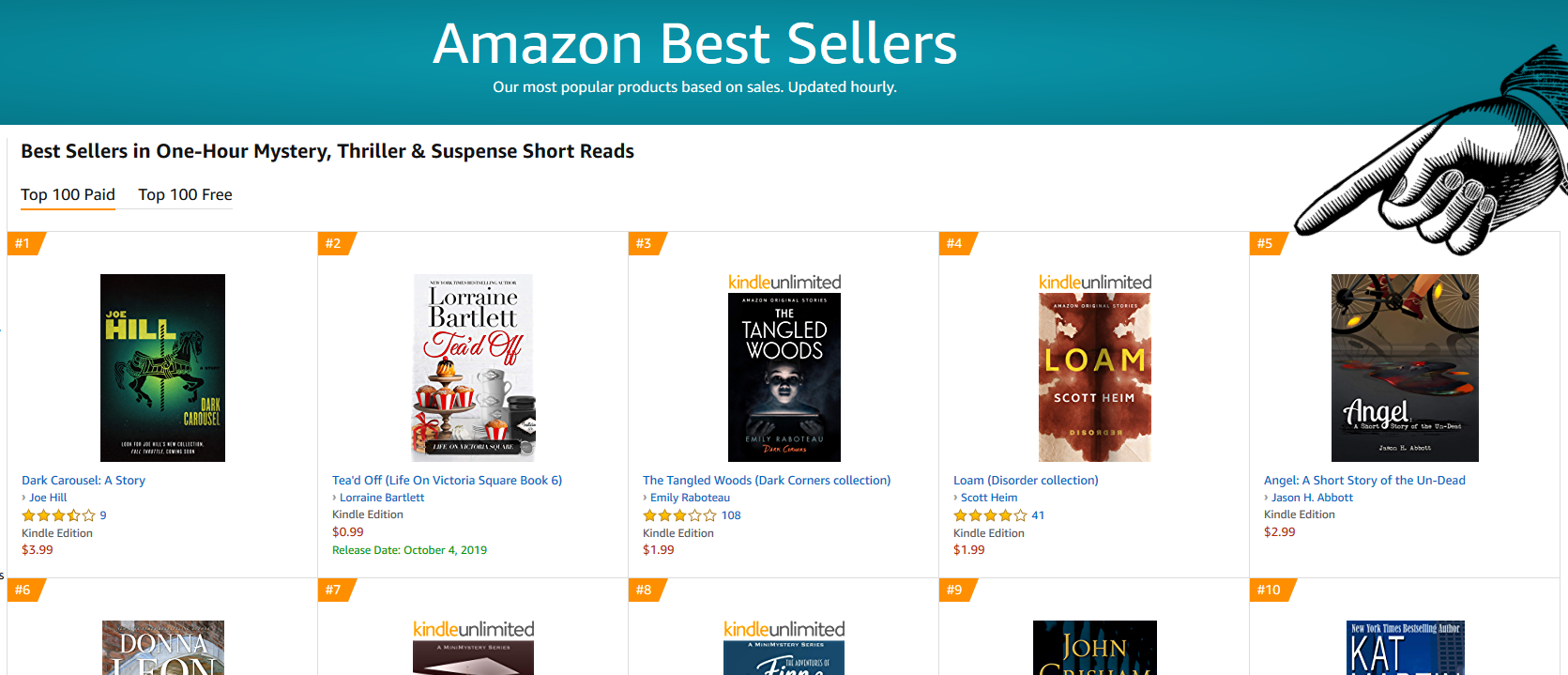Open the Dark Carousel book cover

pyautogui.click(x=162, y=367)
